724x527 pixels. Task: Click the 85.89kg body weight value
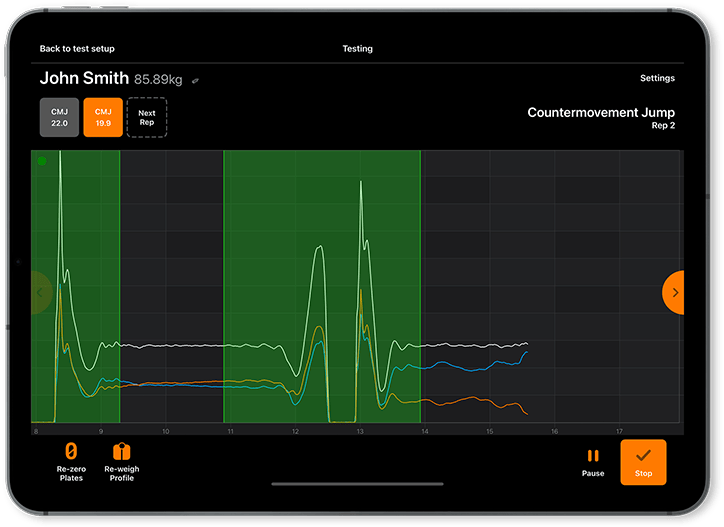click(160, 79)
